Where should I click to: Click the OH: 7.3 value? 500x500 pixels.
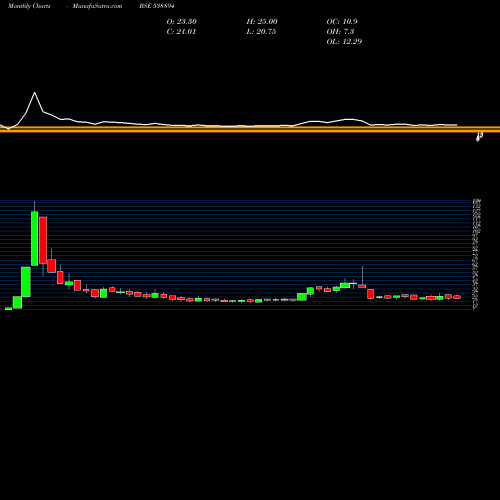point(340,32)
